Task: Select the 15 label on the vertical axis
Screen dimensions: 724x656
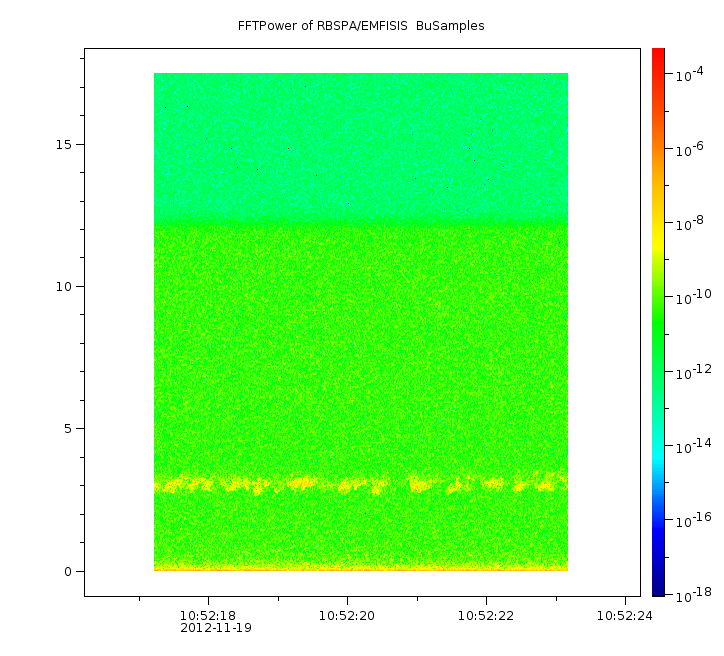Action: pos(65,144)
